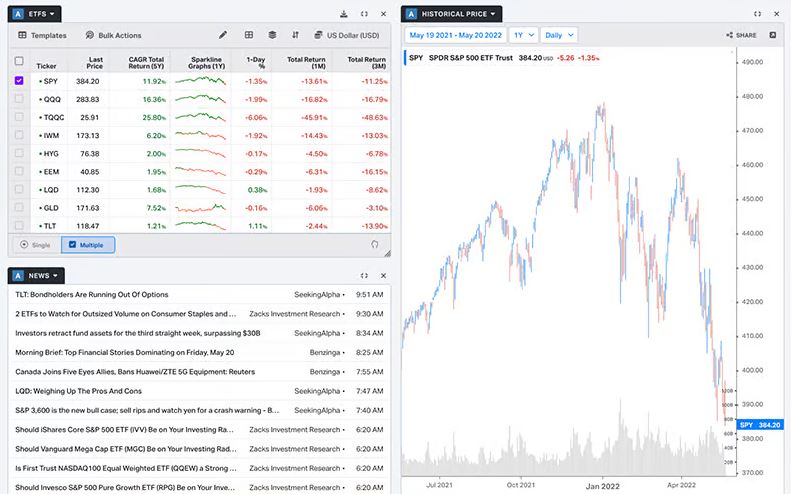Open news 'LQD: Weighing Up The Pros And Cons'
This screenshot has height=494, width=791.
[78, 391]
